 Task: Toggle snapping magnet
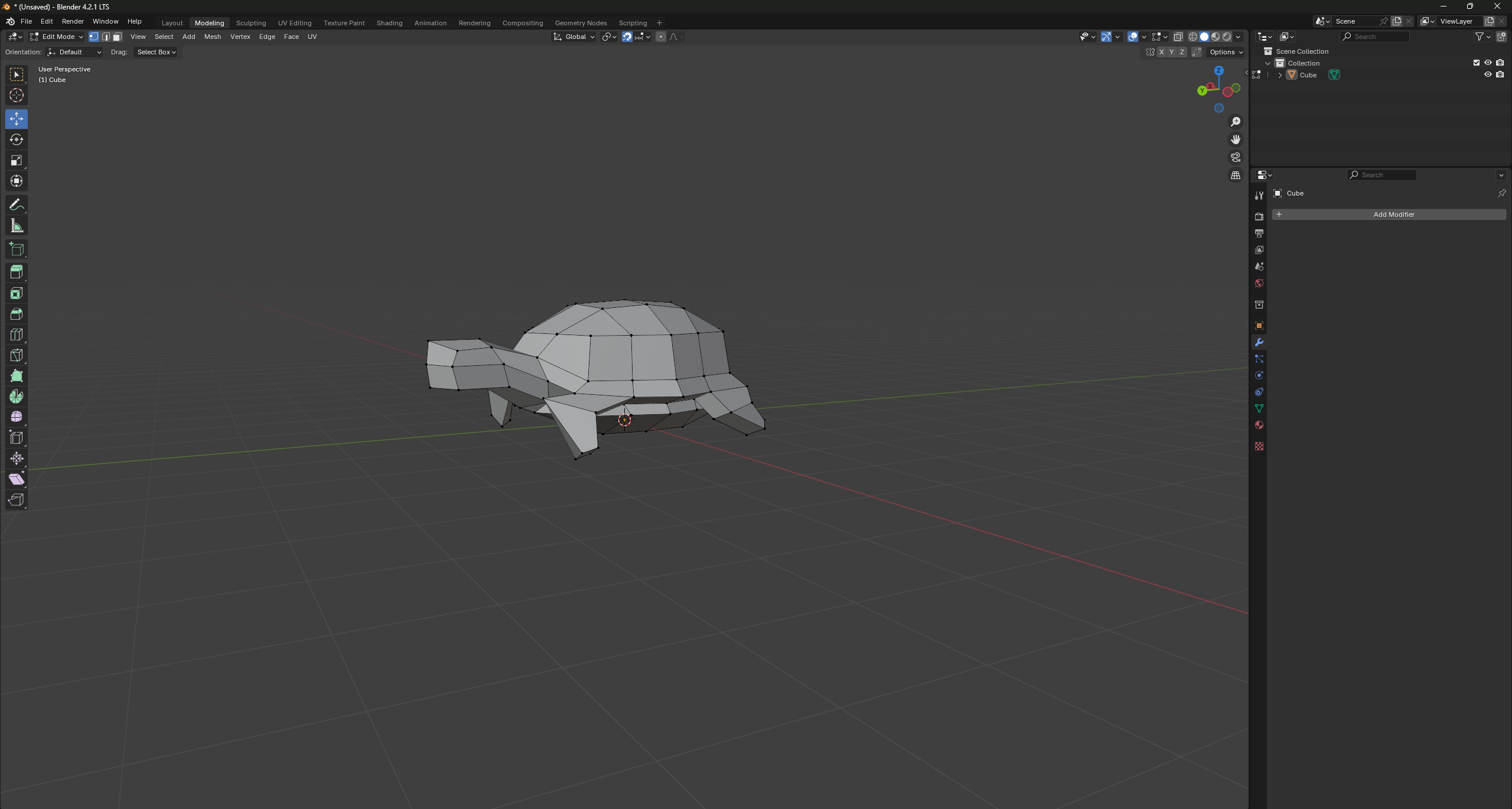(627, 37)
